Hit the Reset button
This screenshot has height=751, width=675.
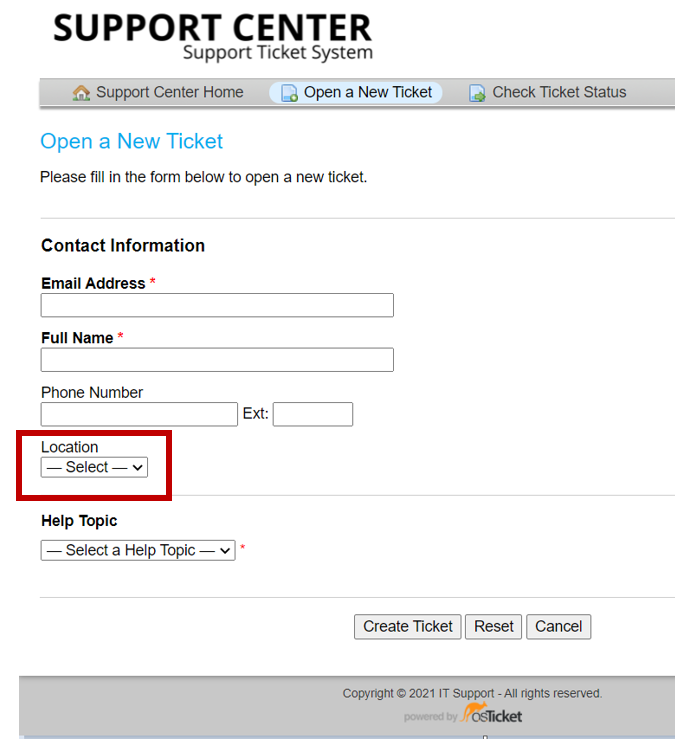click(493, 626)
